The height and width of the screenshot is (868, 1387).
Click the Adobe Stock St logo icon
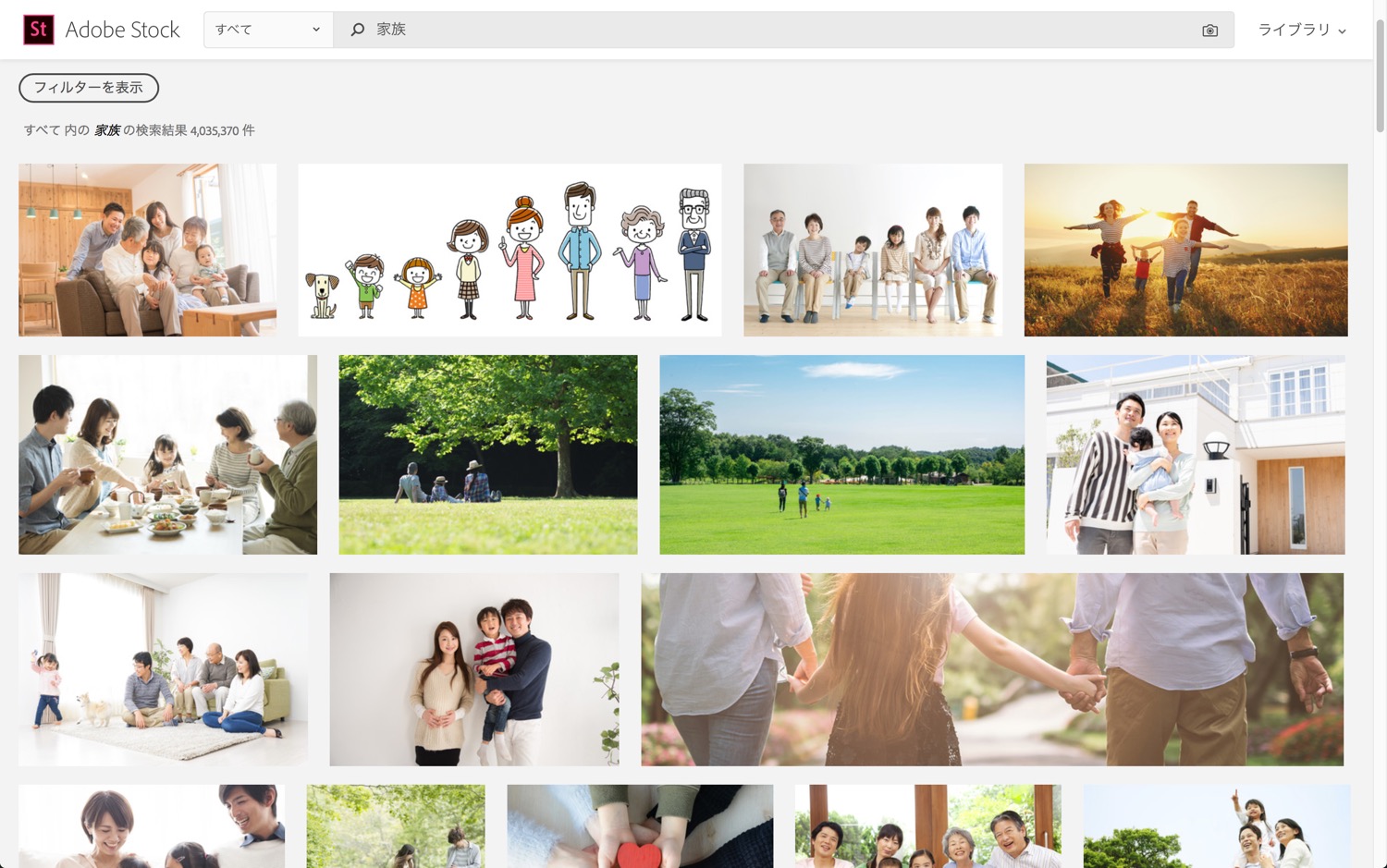pyautogui.click(x=38, y=30)
